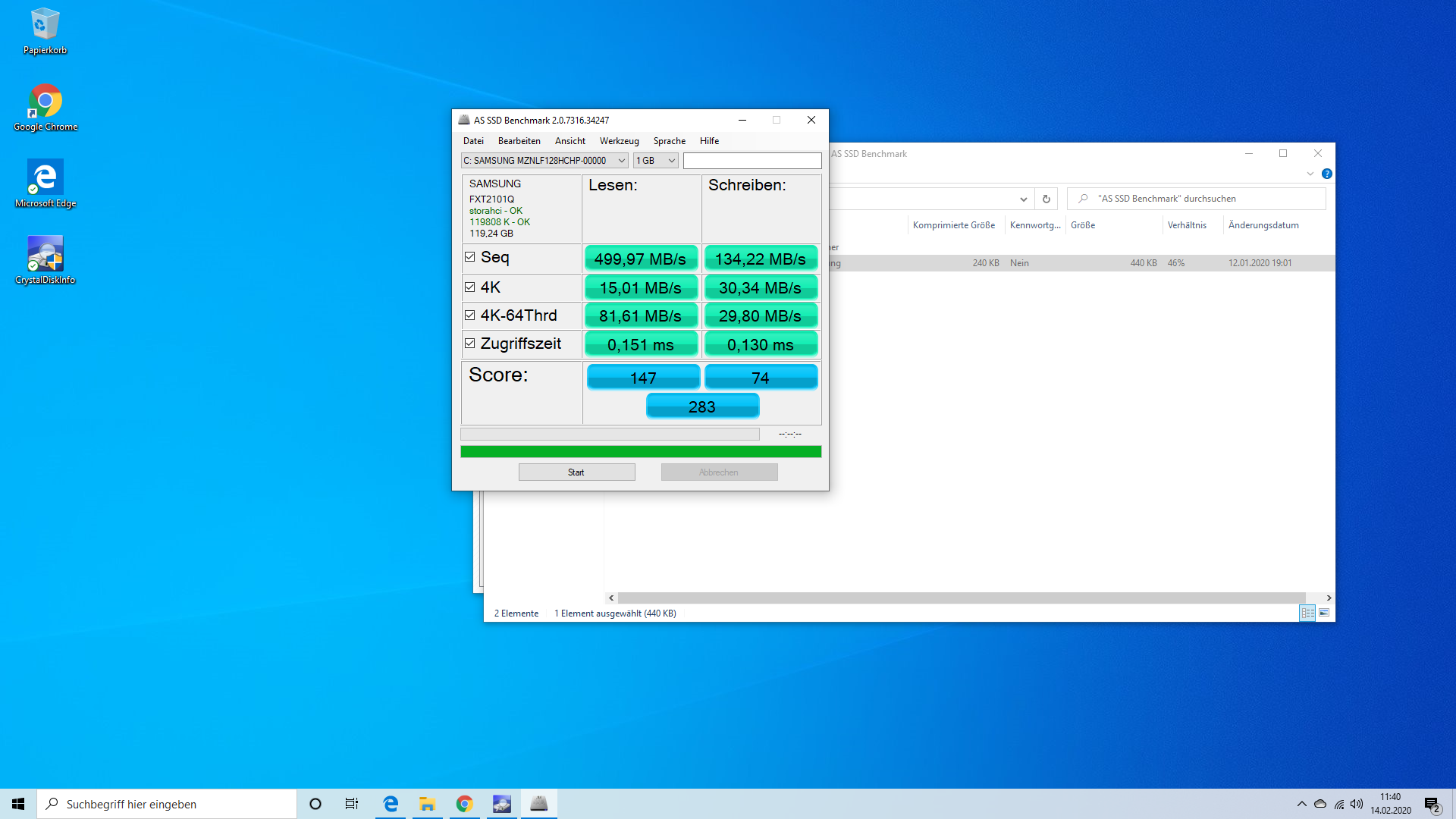Click the taskbar search box

167,804
